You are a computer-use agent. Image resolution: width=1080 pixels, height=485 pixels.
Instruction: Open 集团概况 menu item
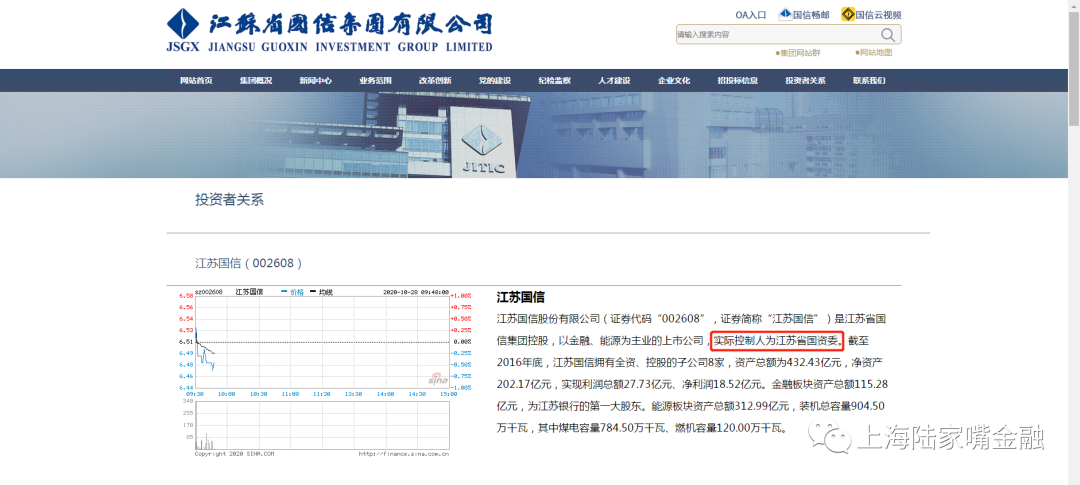(x=256, y=81)
